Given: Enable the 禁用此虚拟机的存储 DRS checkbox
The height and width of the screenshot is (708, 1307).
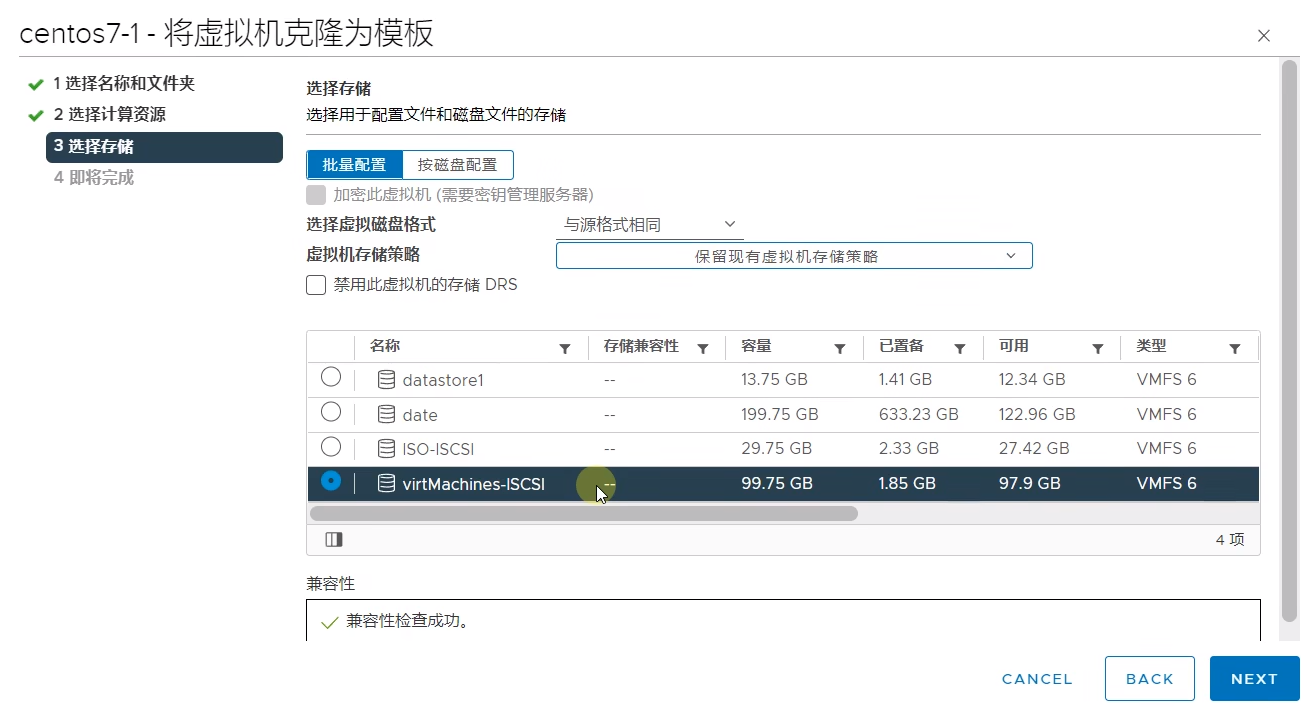Looking at the screenshot, I should coord(315,285).
